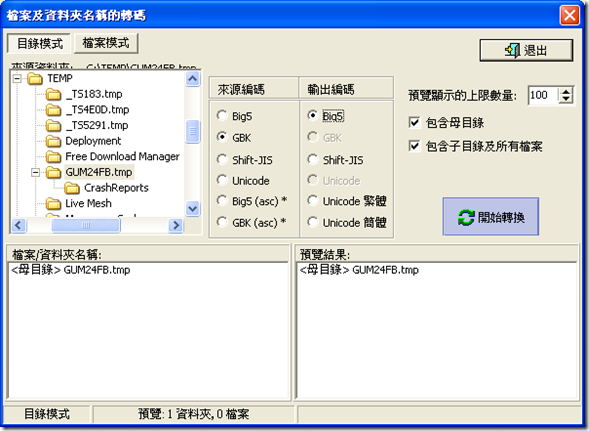Click the GUM24FB.tmp folder icon

53,172
